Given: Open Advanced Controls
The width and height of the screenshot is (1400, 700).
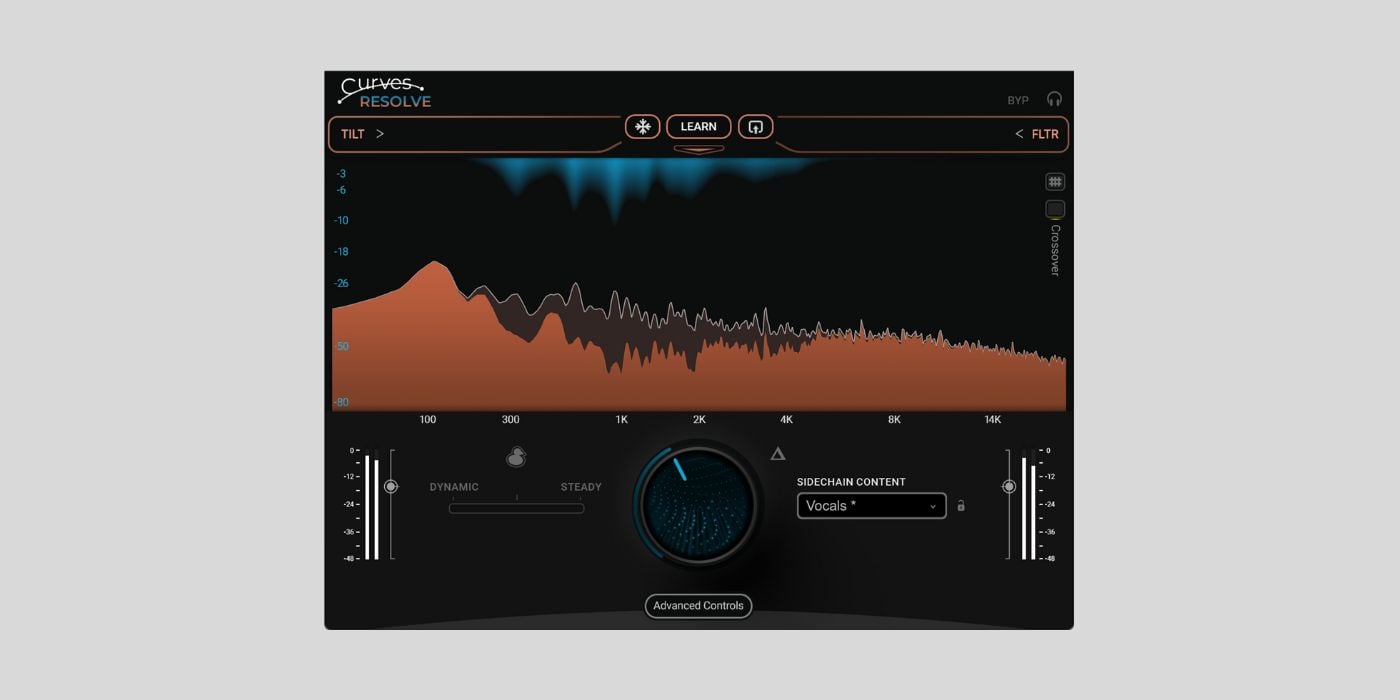Looking at the screenshot, I should coord(698,606).
